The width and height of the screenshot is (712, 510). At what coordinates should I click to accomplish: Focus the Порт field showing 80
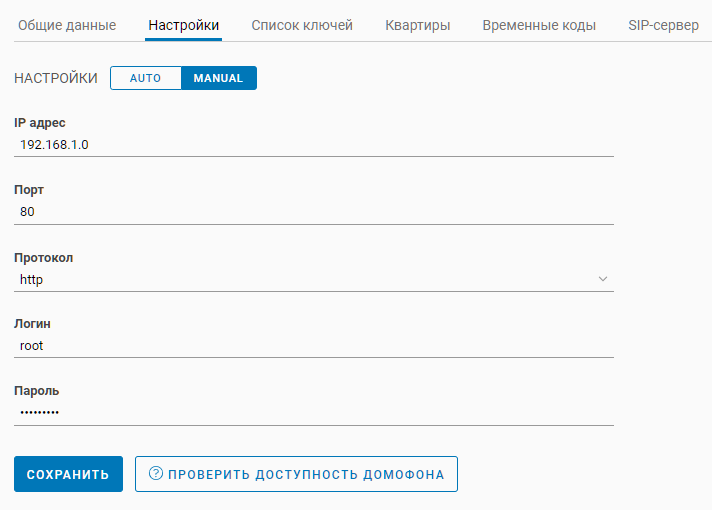313,212
